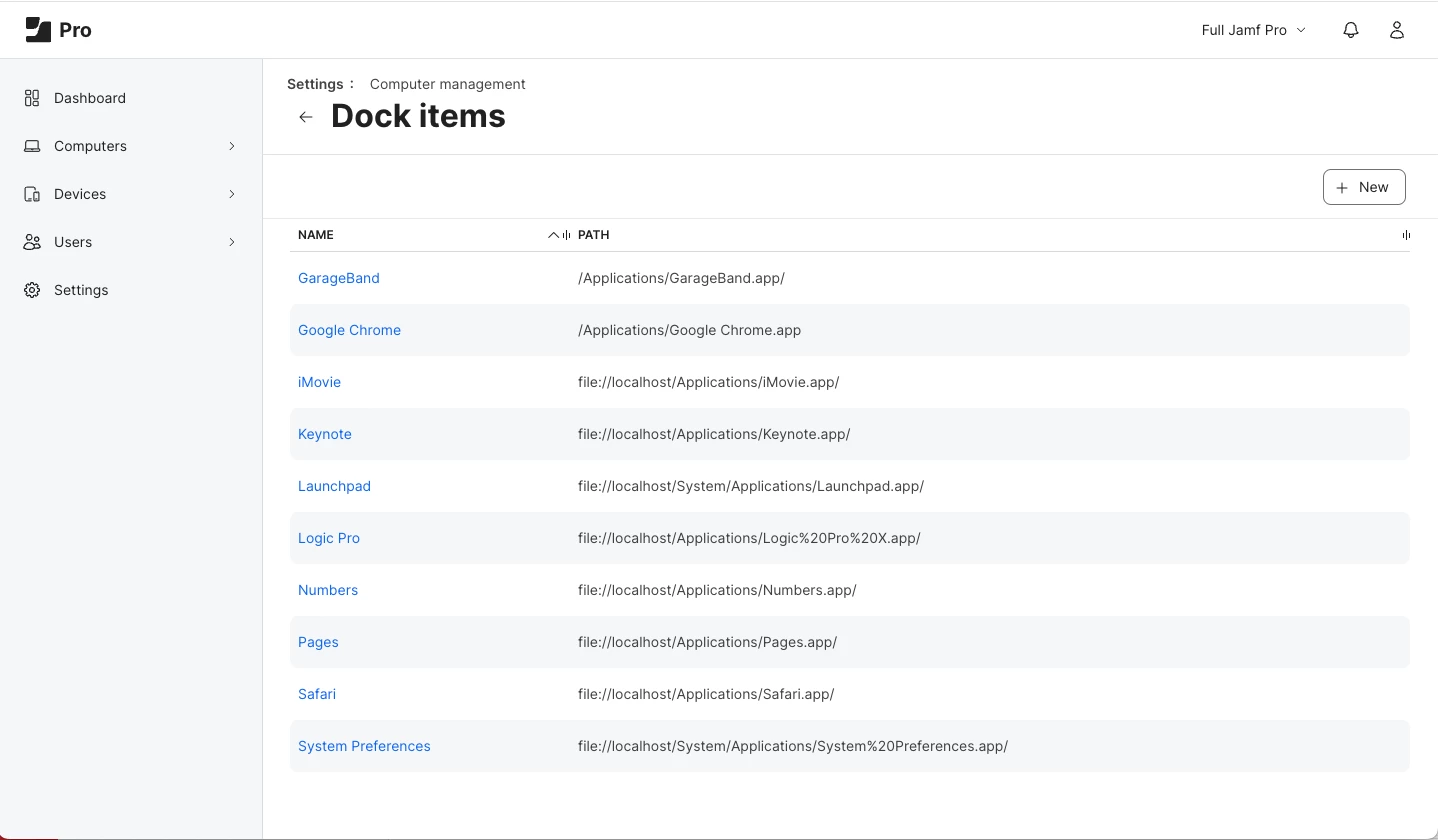1438x840 pixels.
Task: Click the Devices icon in sidebar
Action: 32,194
